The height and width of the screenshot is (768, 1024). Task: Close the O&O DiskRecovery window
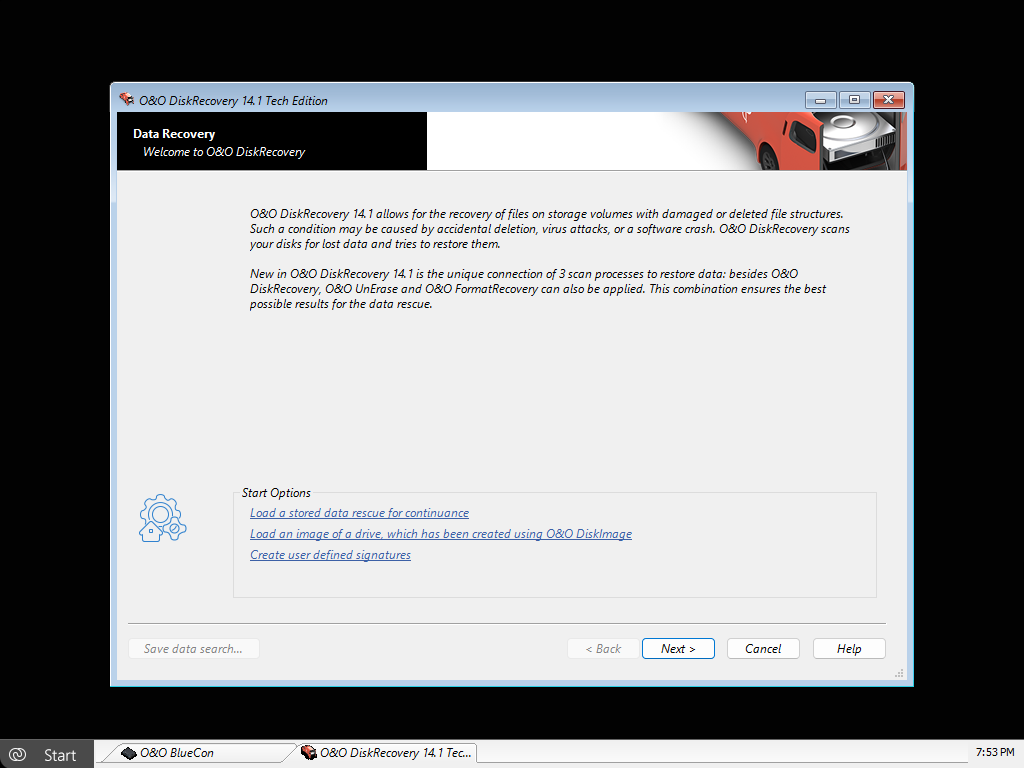[x=888, y=100]
